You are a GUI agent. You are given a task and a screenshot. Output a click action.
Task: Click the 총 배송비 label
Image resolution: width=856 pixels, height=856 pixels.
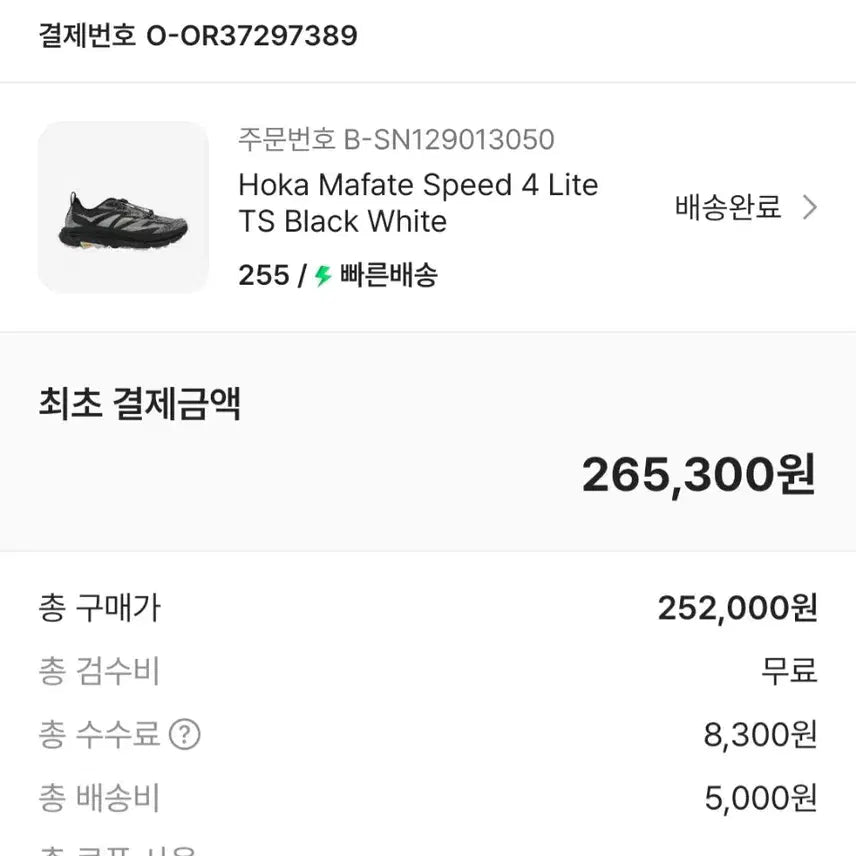pyautogui.click(x=100, y=798)
